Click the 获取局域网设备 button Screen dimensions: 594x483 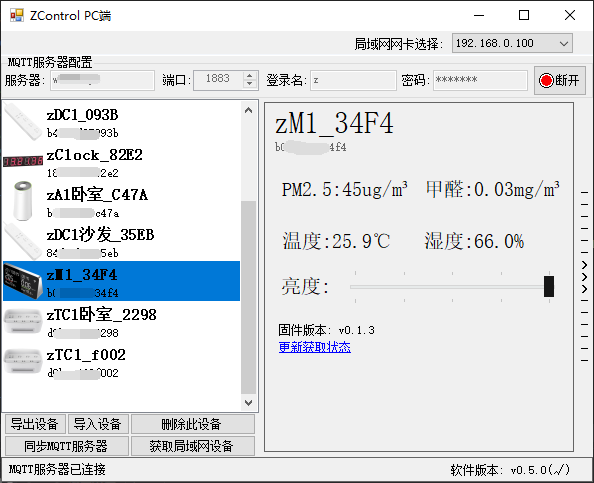tap(192, 446)
